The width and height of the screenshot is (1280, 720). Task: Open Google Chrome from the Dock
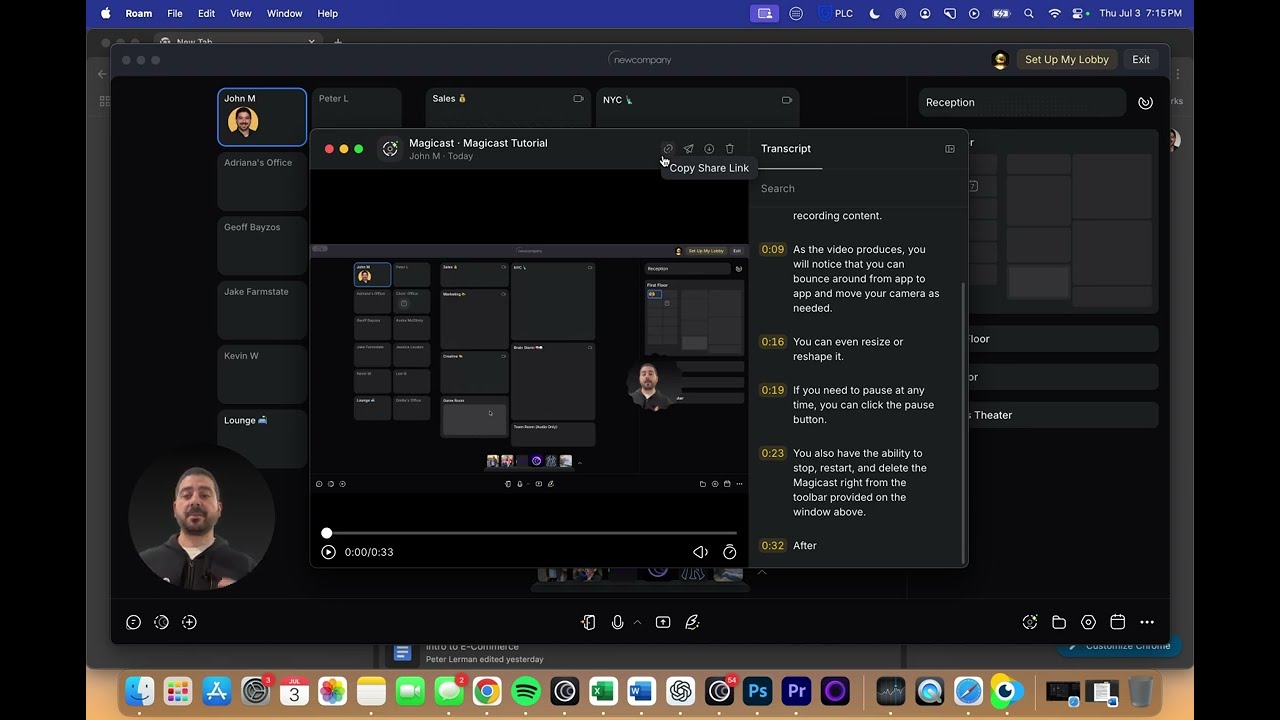click(487, 691)
